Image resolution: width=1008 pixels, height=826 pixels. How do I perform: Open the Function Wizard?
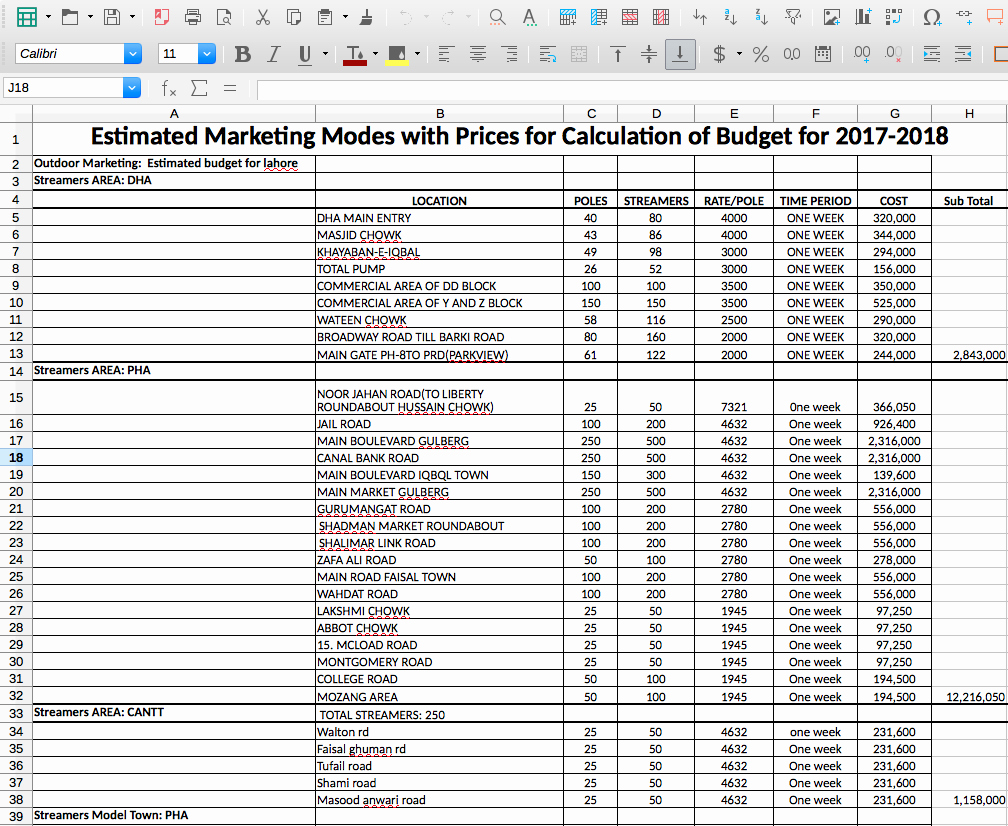tap(168, 88)
